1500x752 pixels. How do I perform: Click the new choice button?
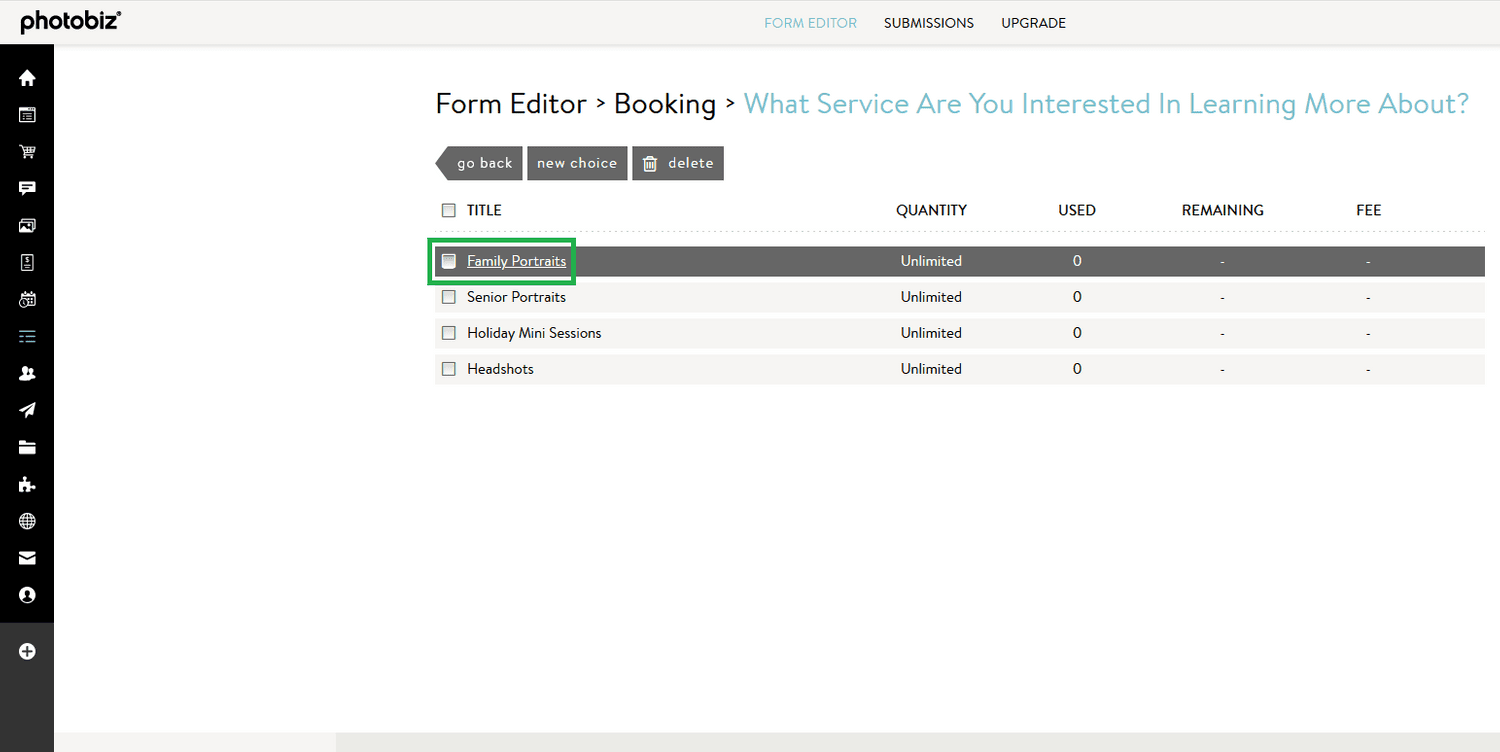pyautogui.click(x=577, y=163)
